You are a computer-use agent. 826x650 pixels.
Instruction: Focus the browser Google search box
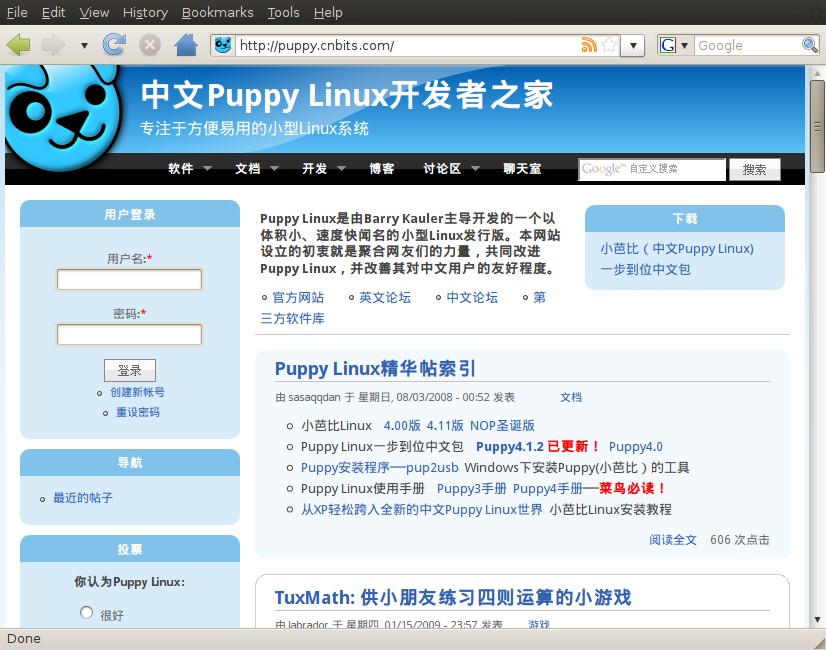pos(748,45)
